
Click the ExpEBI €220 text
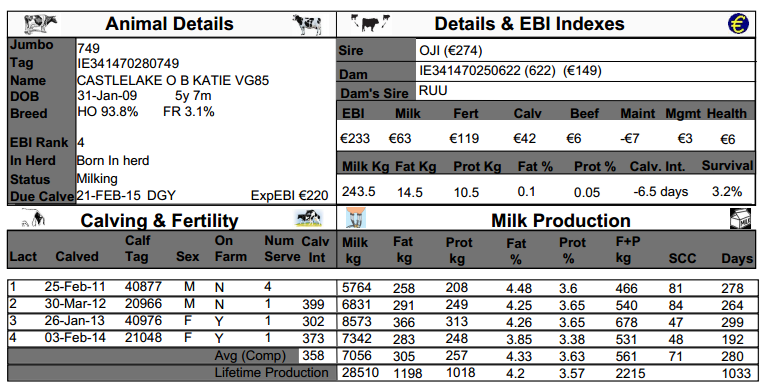(x=289, y=196)
